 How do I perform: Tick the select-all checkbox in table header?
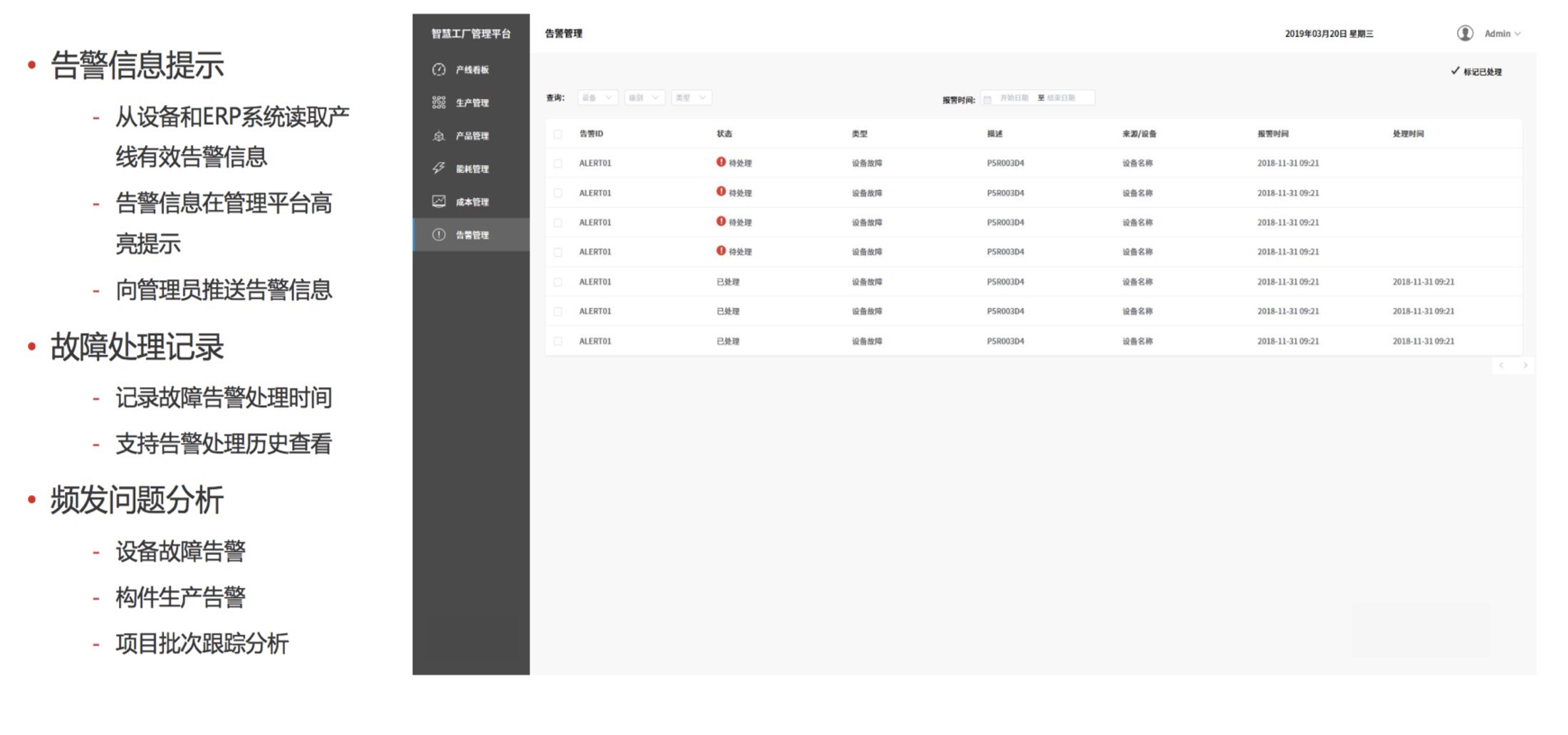click(558, 134)
